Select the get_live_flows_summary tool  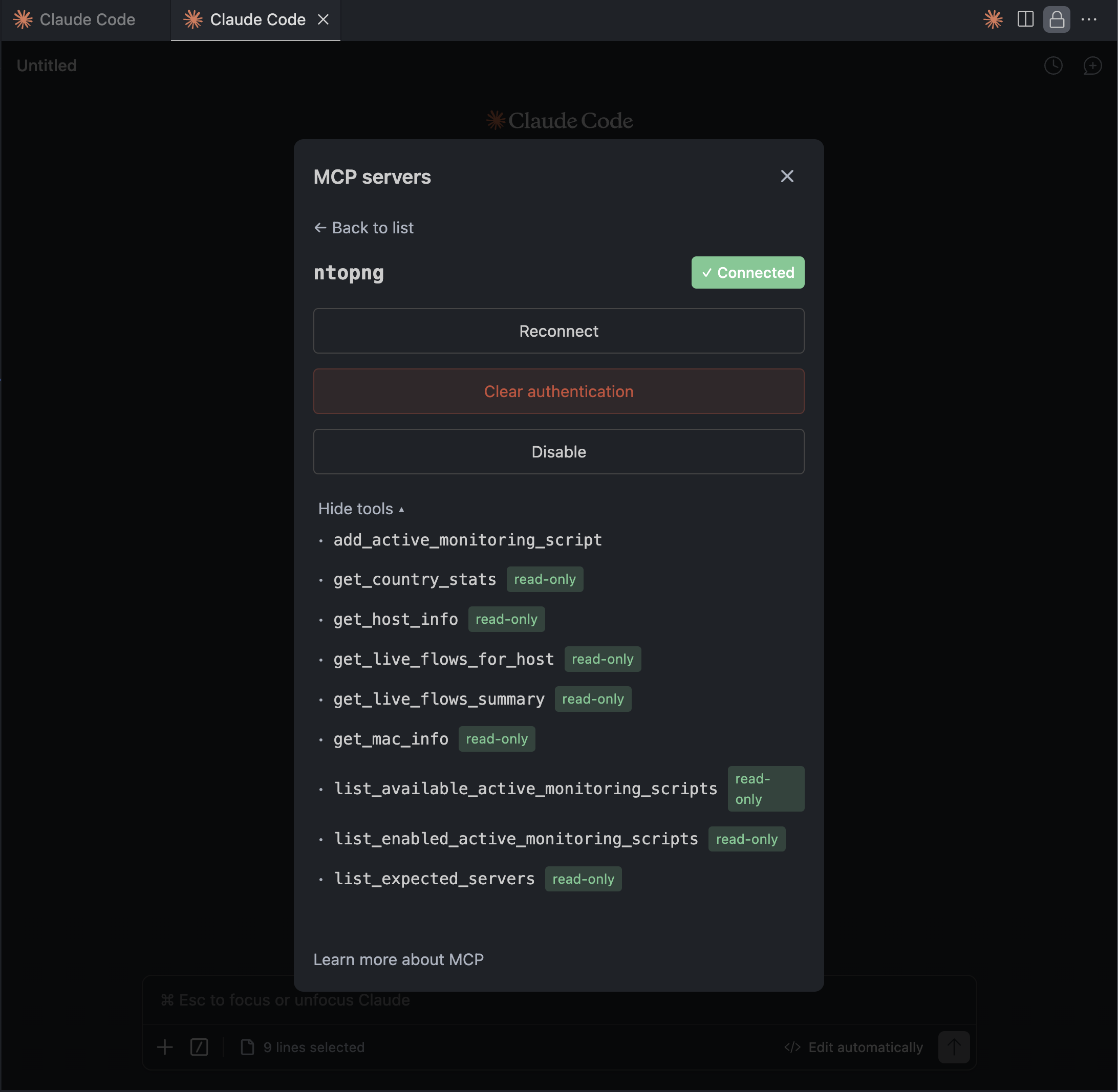439,698
